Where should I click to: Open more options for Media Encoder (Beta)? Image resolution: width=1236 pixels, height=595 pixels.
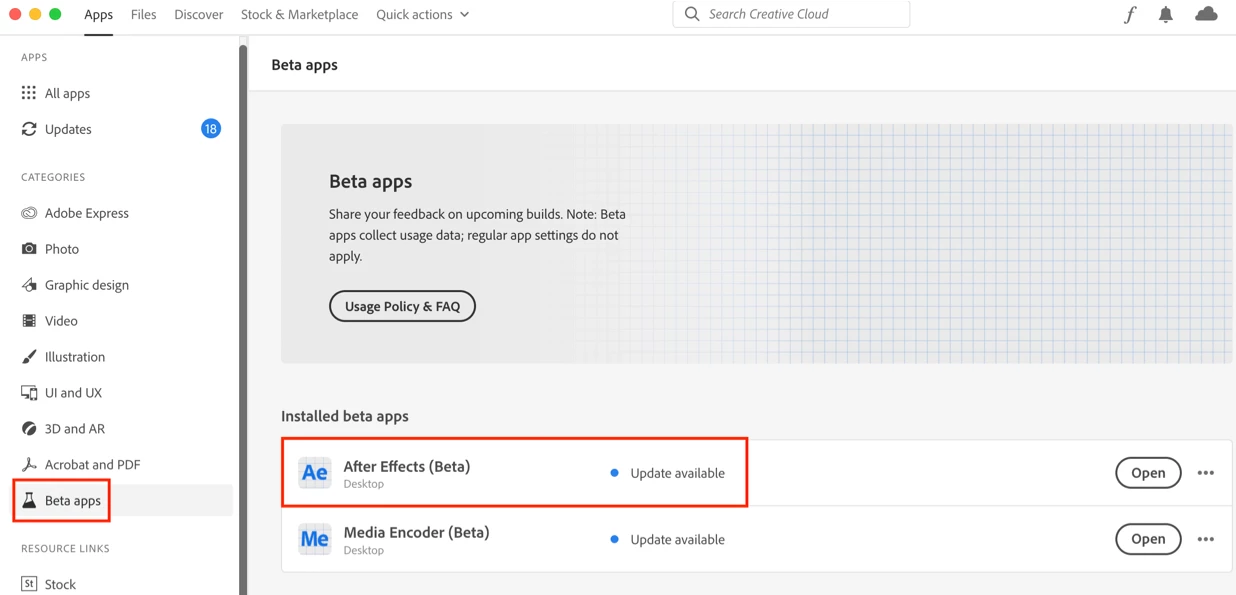[1206, 539]
